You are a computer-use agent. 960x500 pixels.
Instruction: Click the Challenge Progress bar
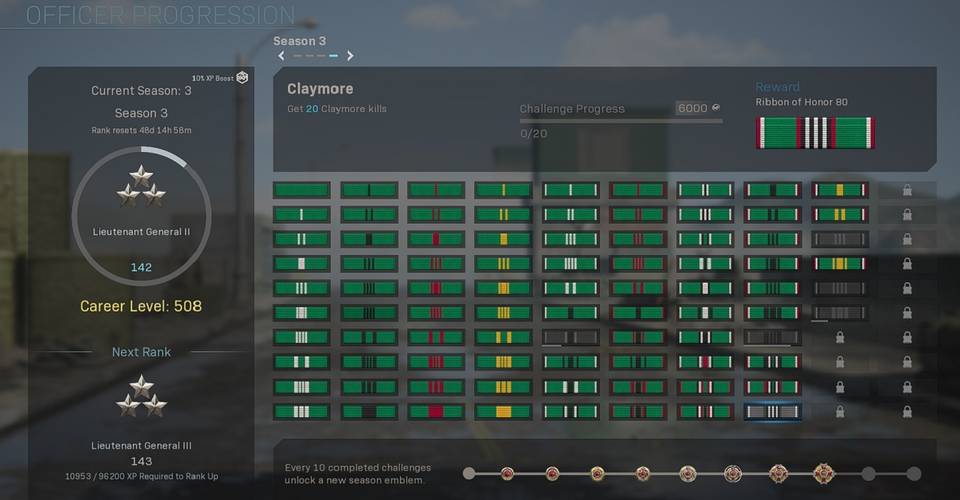click(x=620, y=121)
